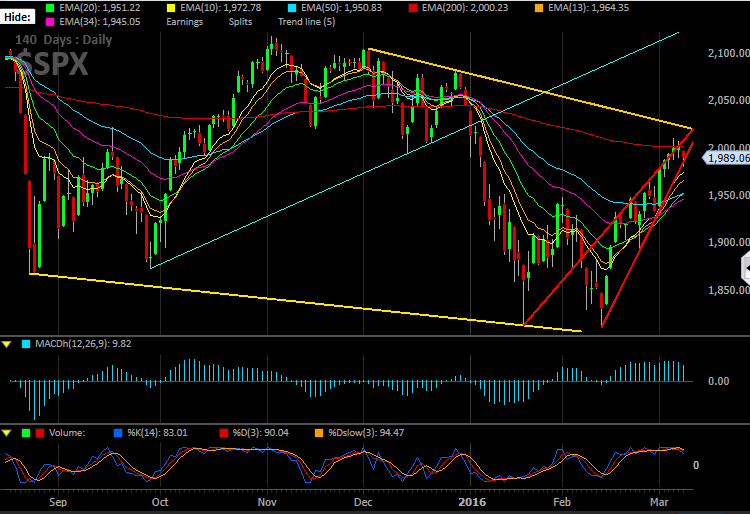Collapse the MACDh panel with yellow triangle
The image size is (750, 514).
click(7, 344)
